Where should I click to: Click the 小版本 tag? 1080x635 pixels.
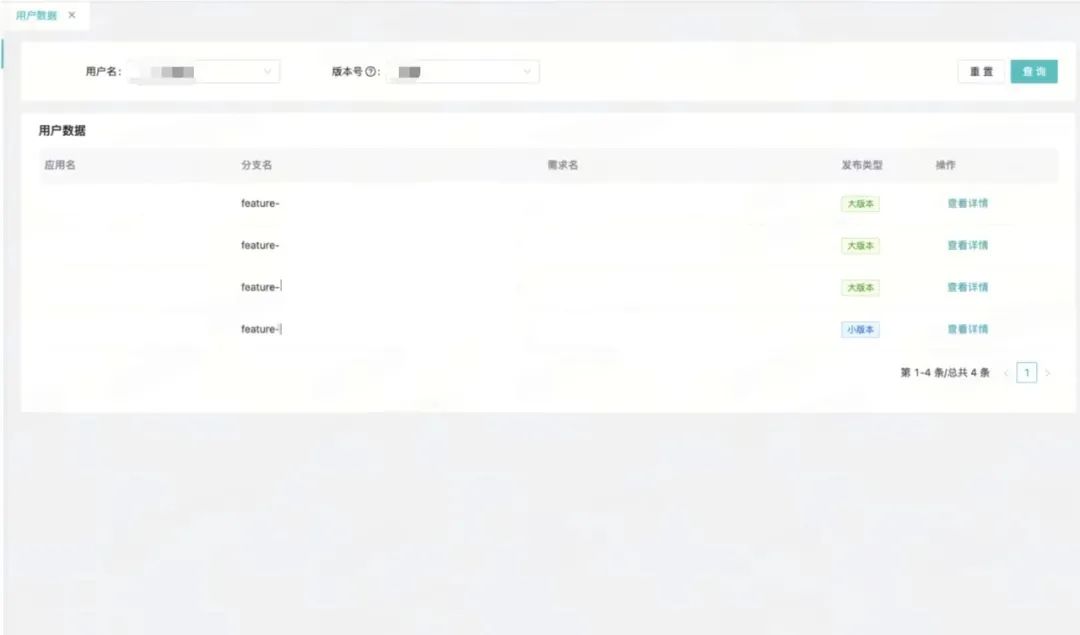860,330
